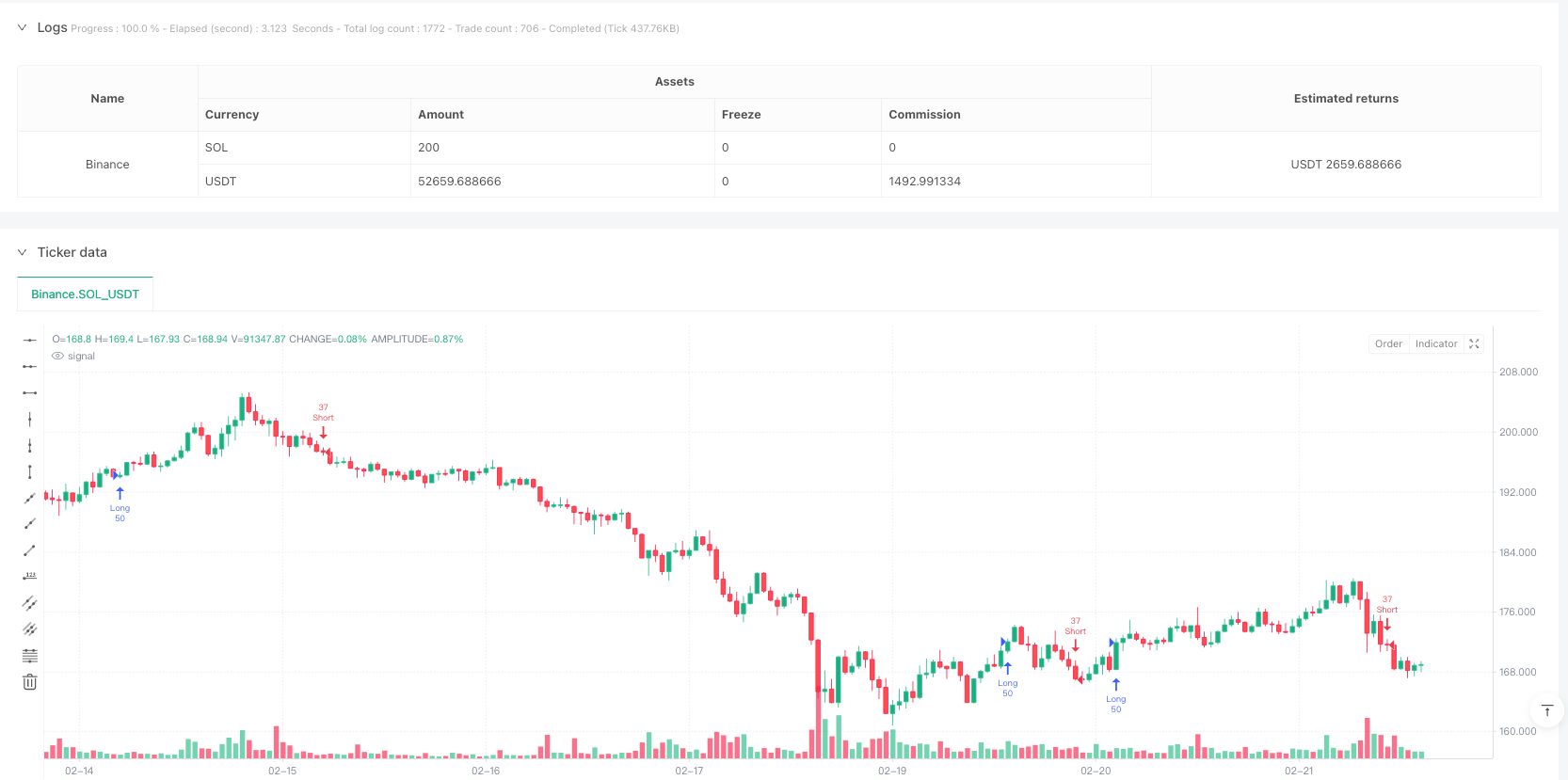Select the horizontal ray line tool

tap(29, 366)
